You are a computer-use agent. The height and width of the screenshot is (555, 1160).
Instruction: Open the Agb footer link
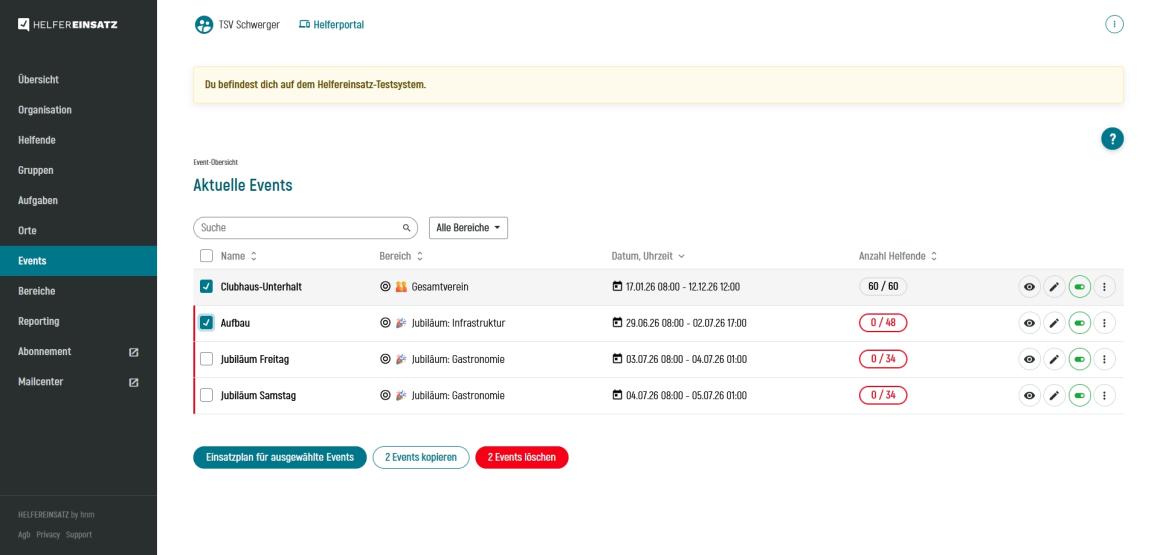pyautogui.click(x=24, y=534)
